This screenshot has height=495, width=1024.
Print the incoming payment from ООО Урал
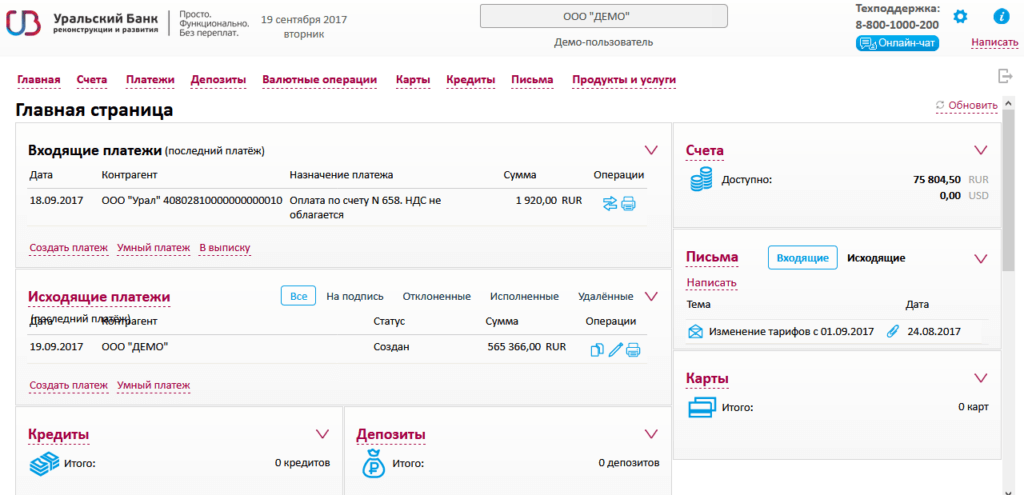(629, 204)
